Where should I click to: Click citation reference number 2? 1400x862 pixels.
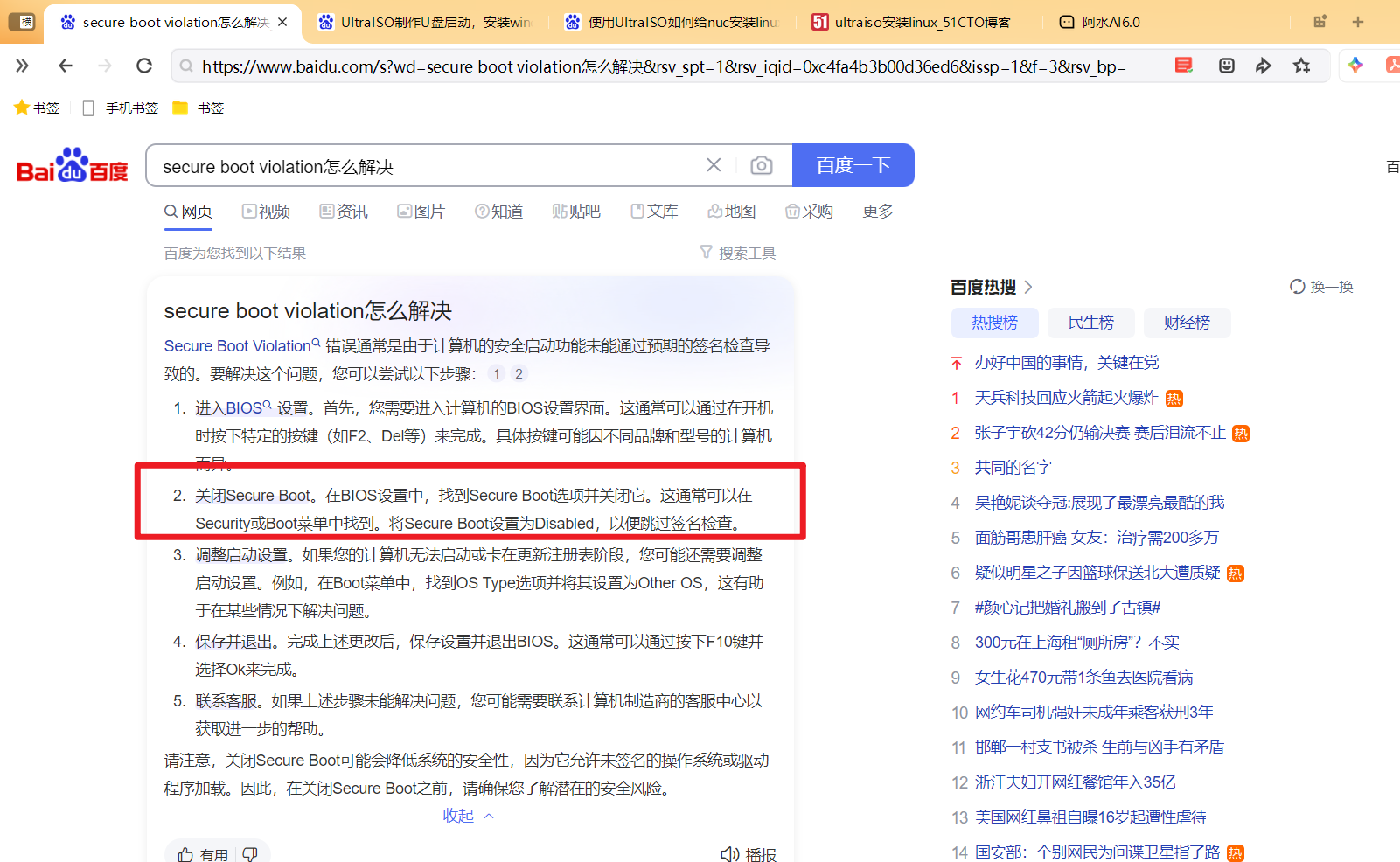pos(519,374)
